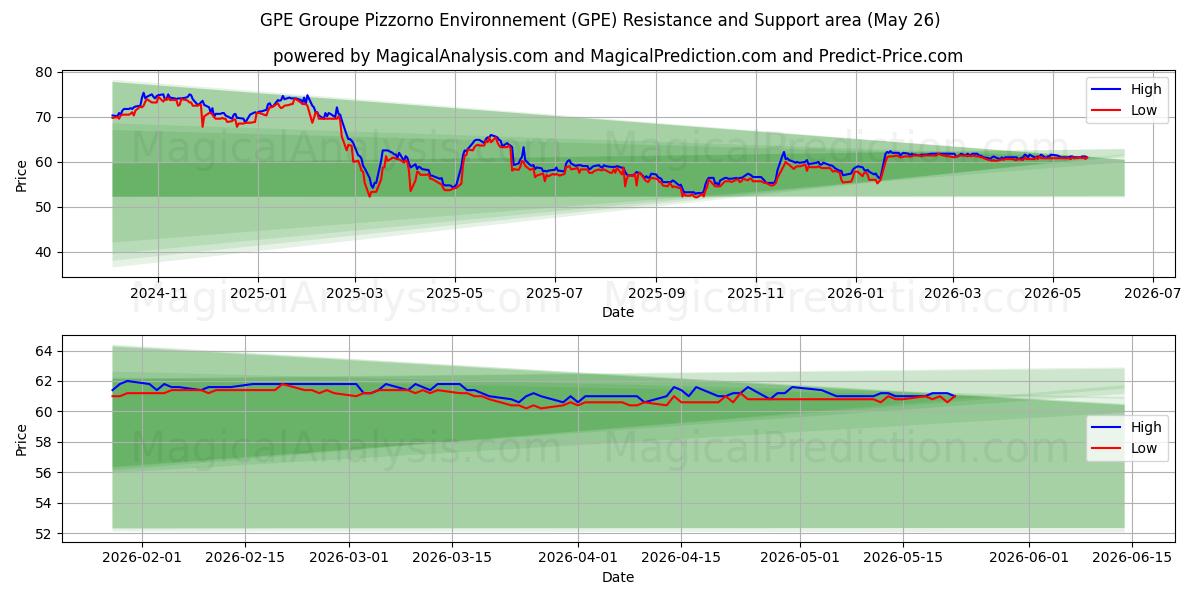
Task: Click the red Low line swatch in bottom legend
Action: coord(1106,449)
